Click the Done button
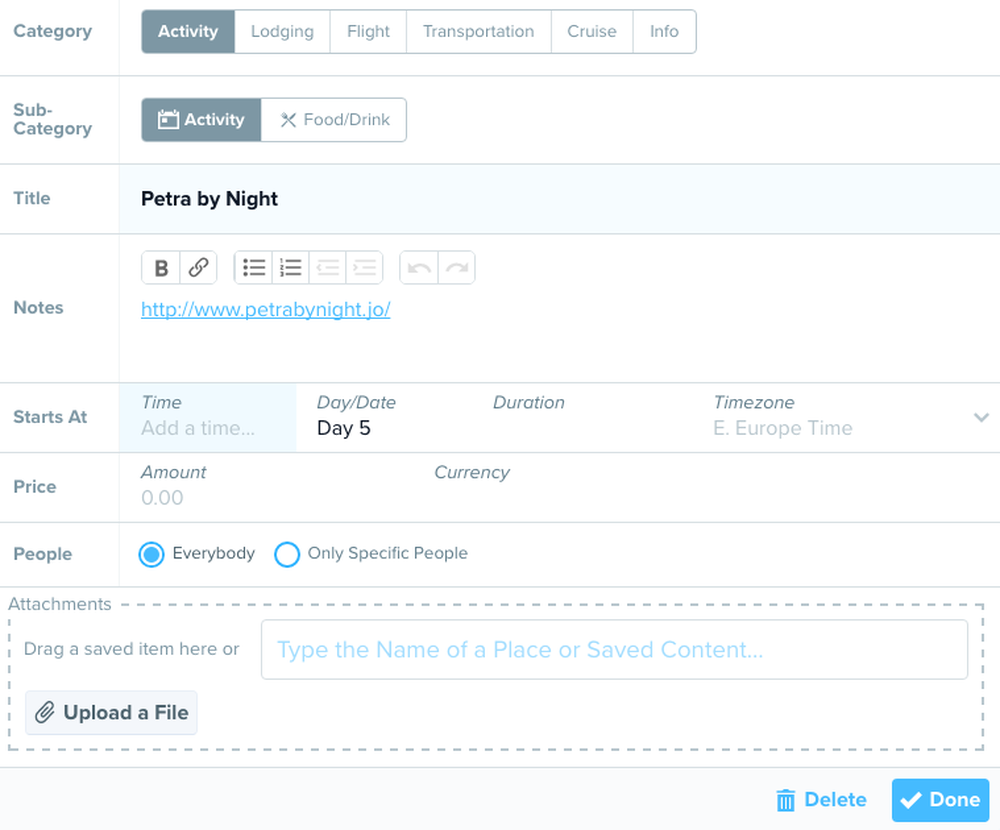1000x830 pixels. (x=940, y=800)
